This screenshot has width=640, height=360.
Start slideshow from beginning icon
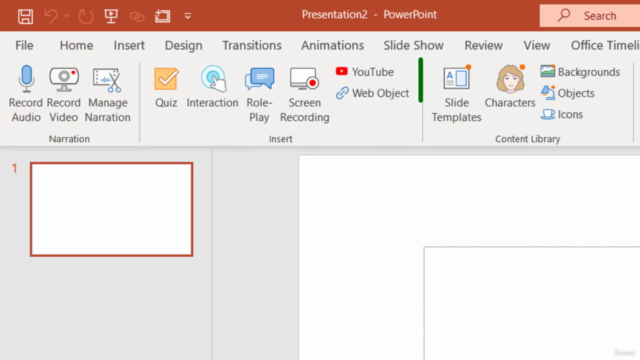tap(111, 16)
